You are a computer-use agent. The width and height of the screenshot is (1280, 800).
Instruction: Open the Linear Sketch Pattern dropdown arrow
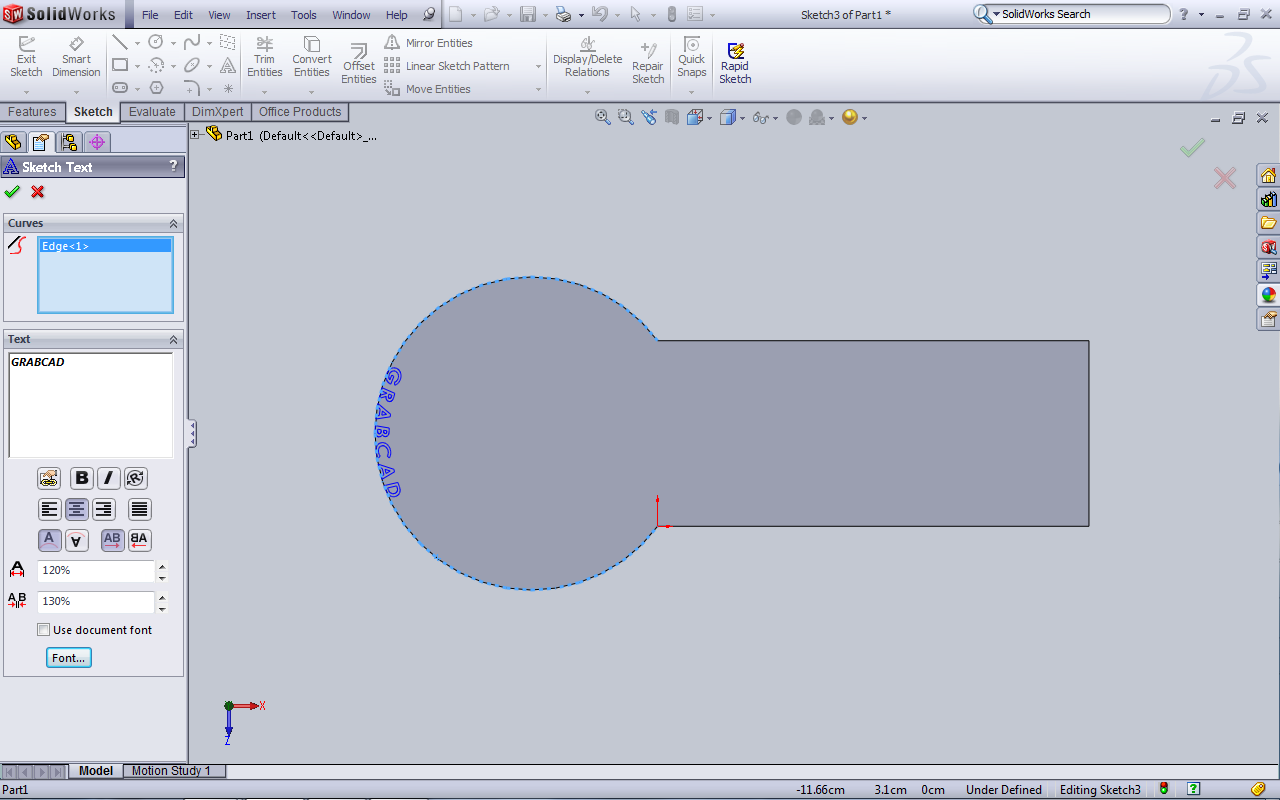click(x=538, y=67)
